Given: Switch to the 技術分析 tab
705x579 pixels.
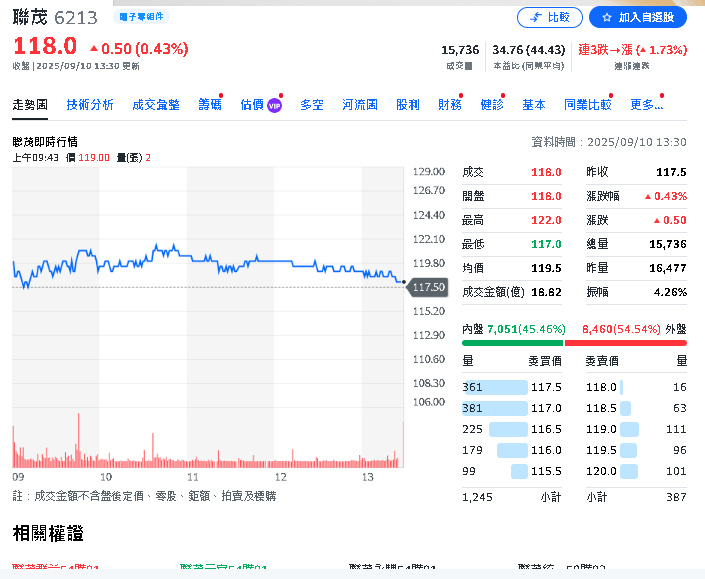Looking at the screenshot, I should 90,105.
